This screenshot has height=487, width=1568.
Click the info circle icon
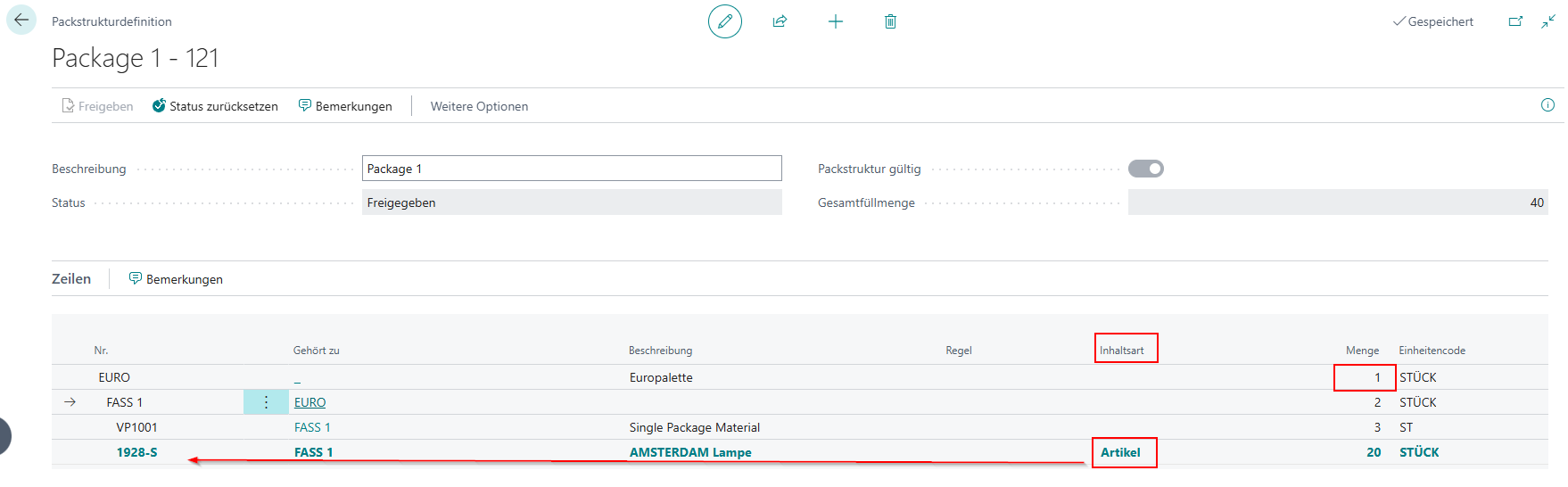pos(1547,105)
